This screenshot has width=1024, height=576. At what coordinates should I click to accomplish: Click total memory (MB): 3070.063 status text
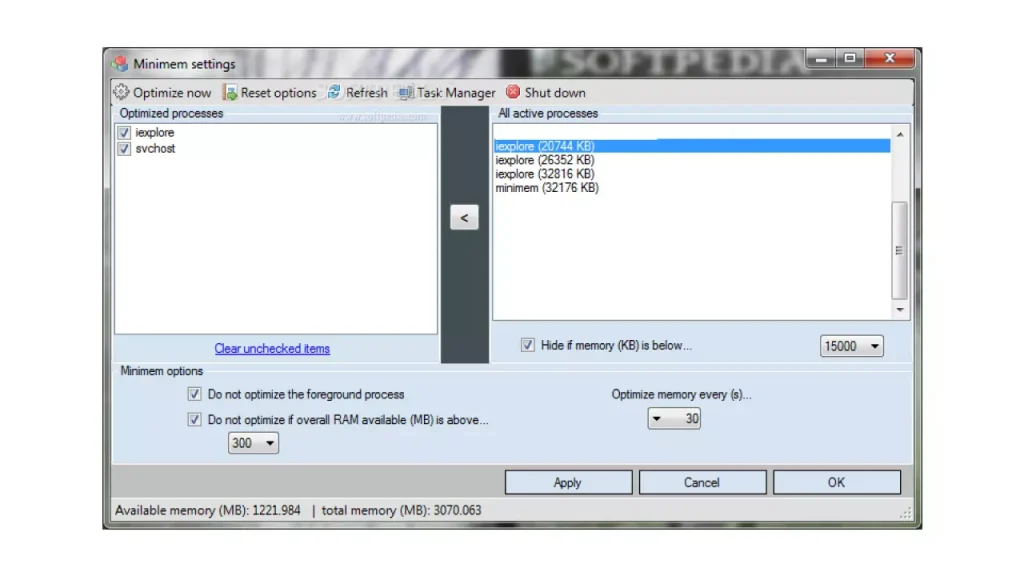point(402,510)
